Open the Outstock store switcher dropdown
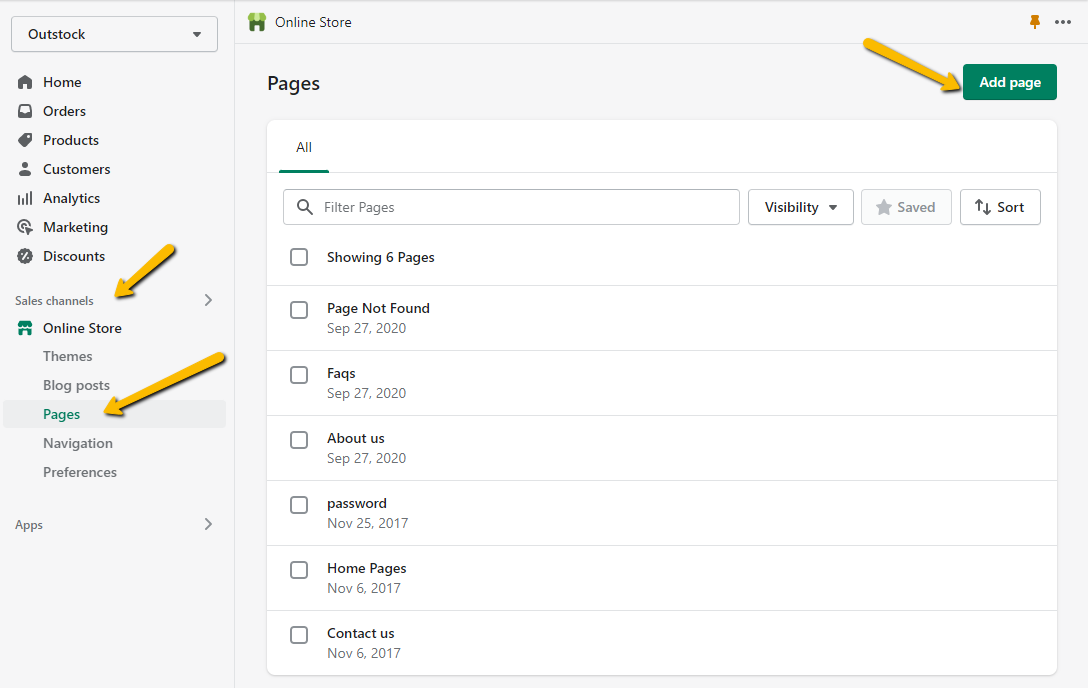1088x688 pixels. coord(114,34)
